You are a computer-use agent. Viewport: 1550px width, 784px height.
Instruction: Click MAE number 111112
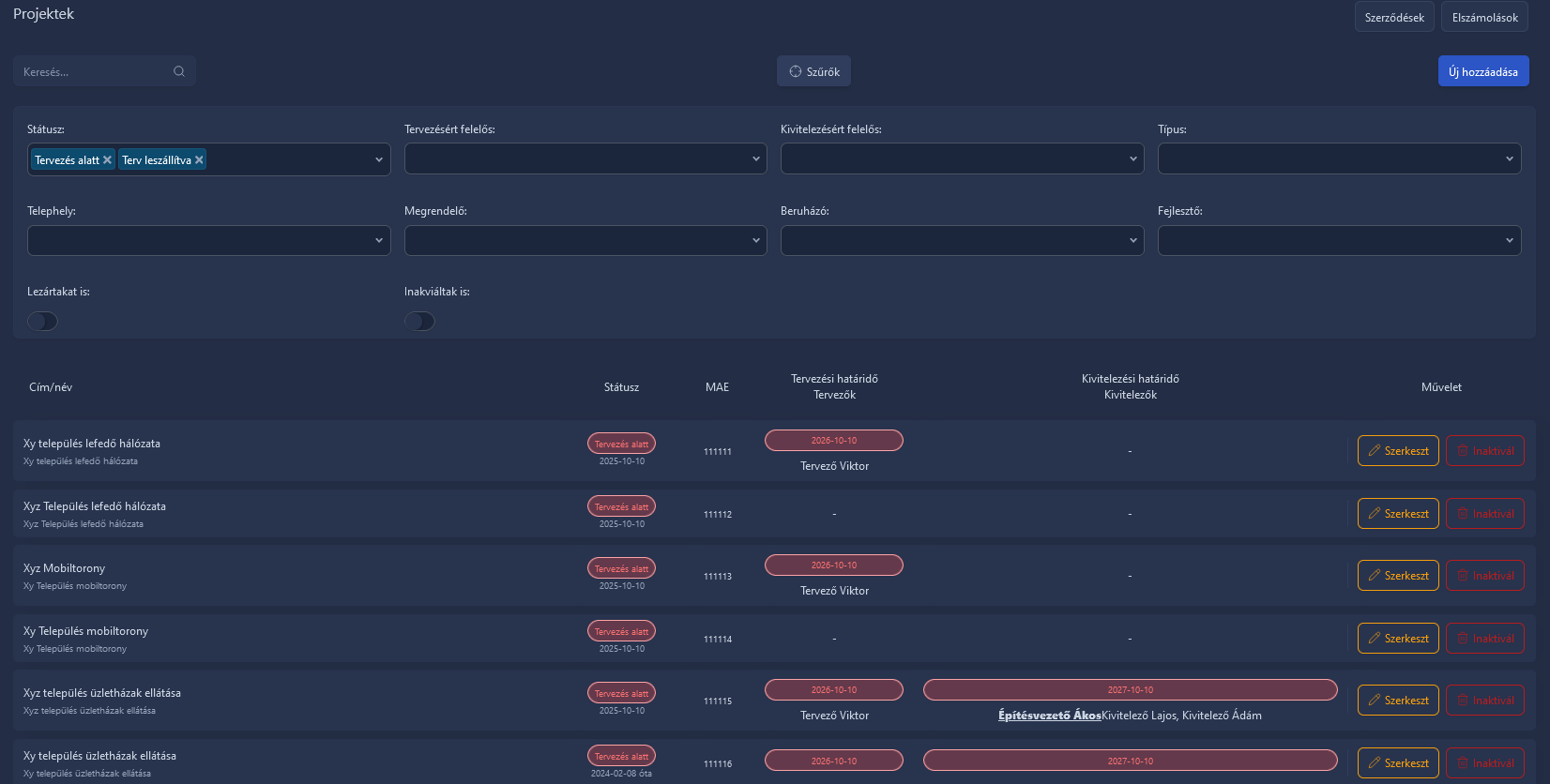point(718,515)
